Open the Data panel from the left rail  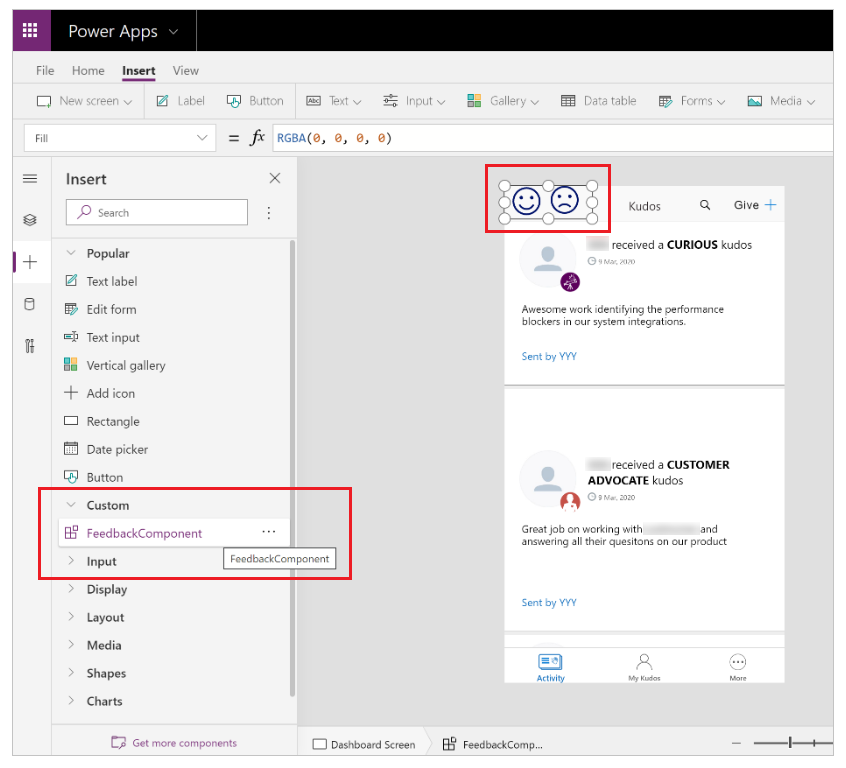click(x=30, y=305)
